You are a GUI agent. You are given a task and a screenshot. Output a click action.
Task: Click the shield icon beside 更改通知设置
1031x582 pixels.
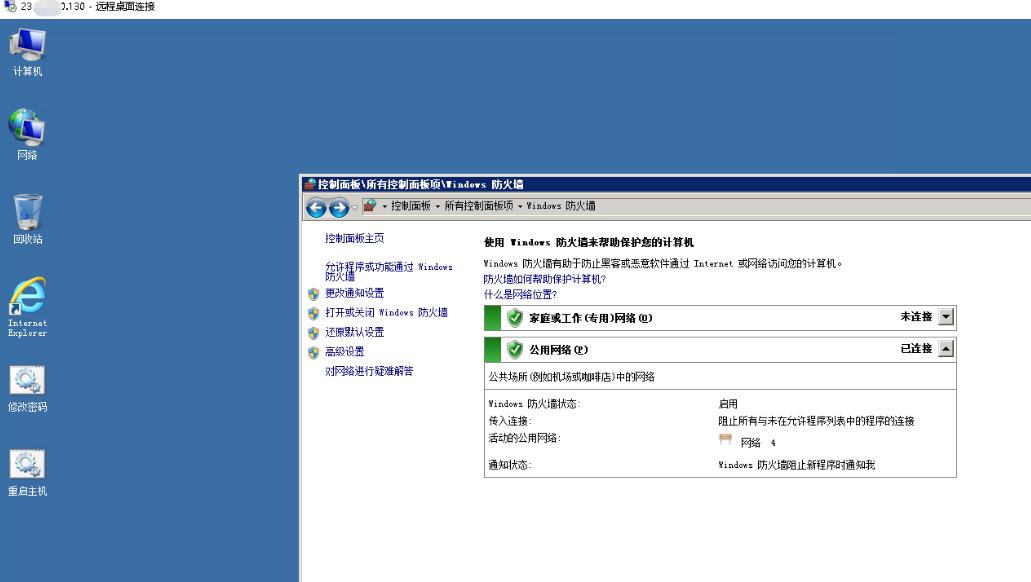click(314, 294)
